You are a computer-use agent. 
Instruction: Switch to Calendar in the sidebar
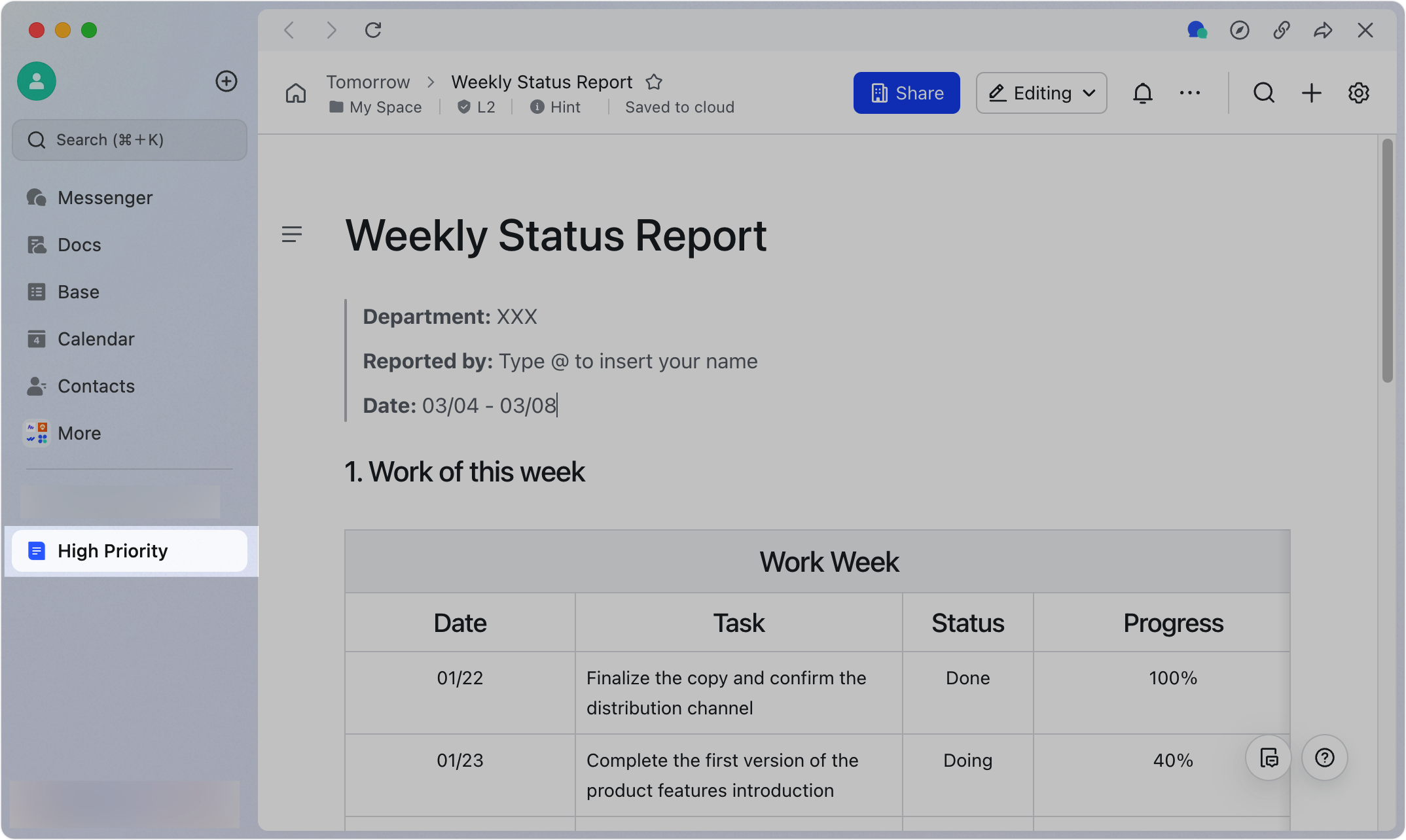96,339
